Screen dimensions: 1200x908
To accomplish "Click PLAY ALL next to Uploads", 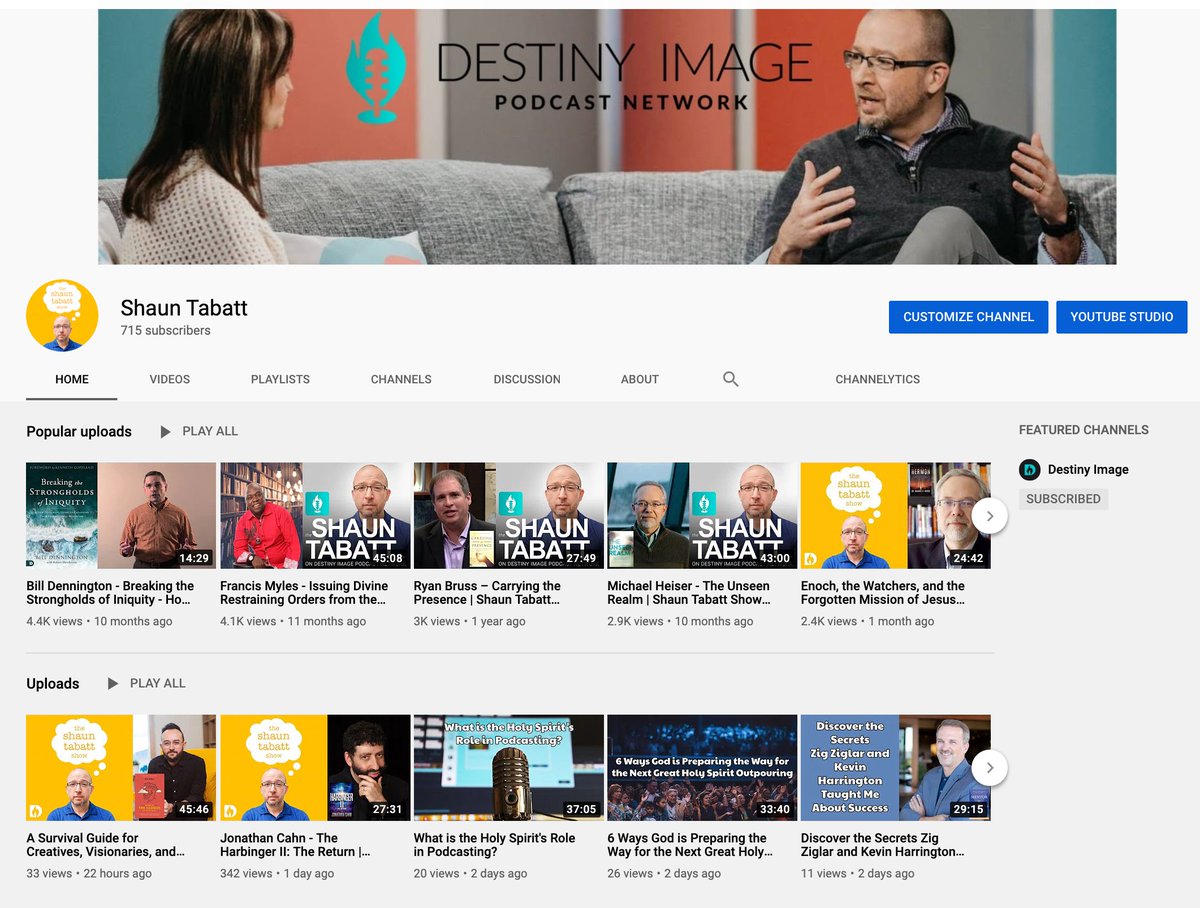I will click(x=158, y=683).
